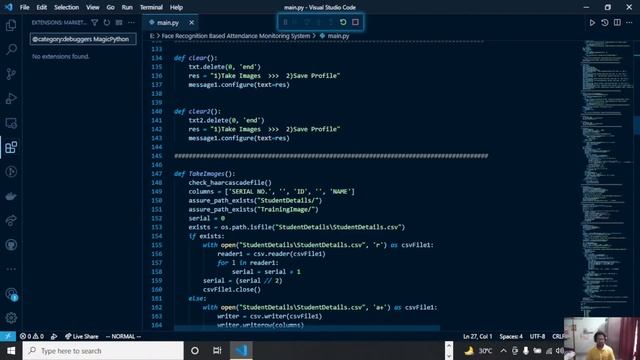Click the timeline history icon in the editor title bar
Viewport: 640px width, 360px height.
[604, 22]
